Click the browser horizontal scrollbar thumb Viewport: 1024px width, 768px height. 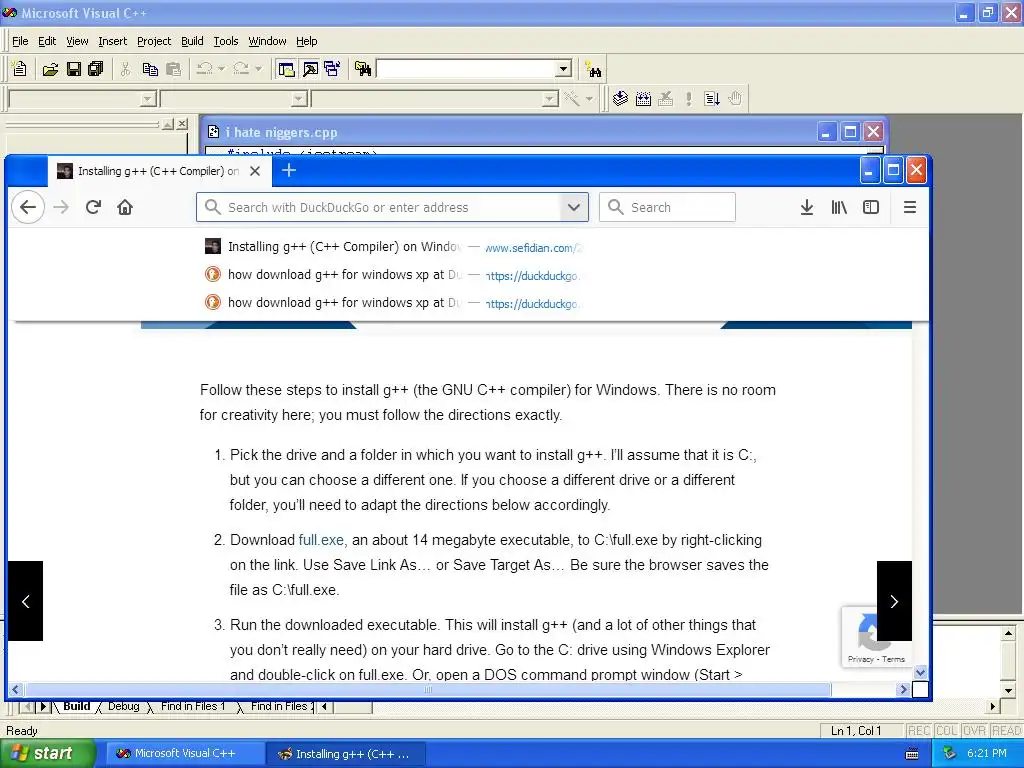click(428, 689)
